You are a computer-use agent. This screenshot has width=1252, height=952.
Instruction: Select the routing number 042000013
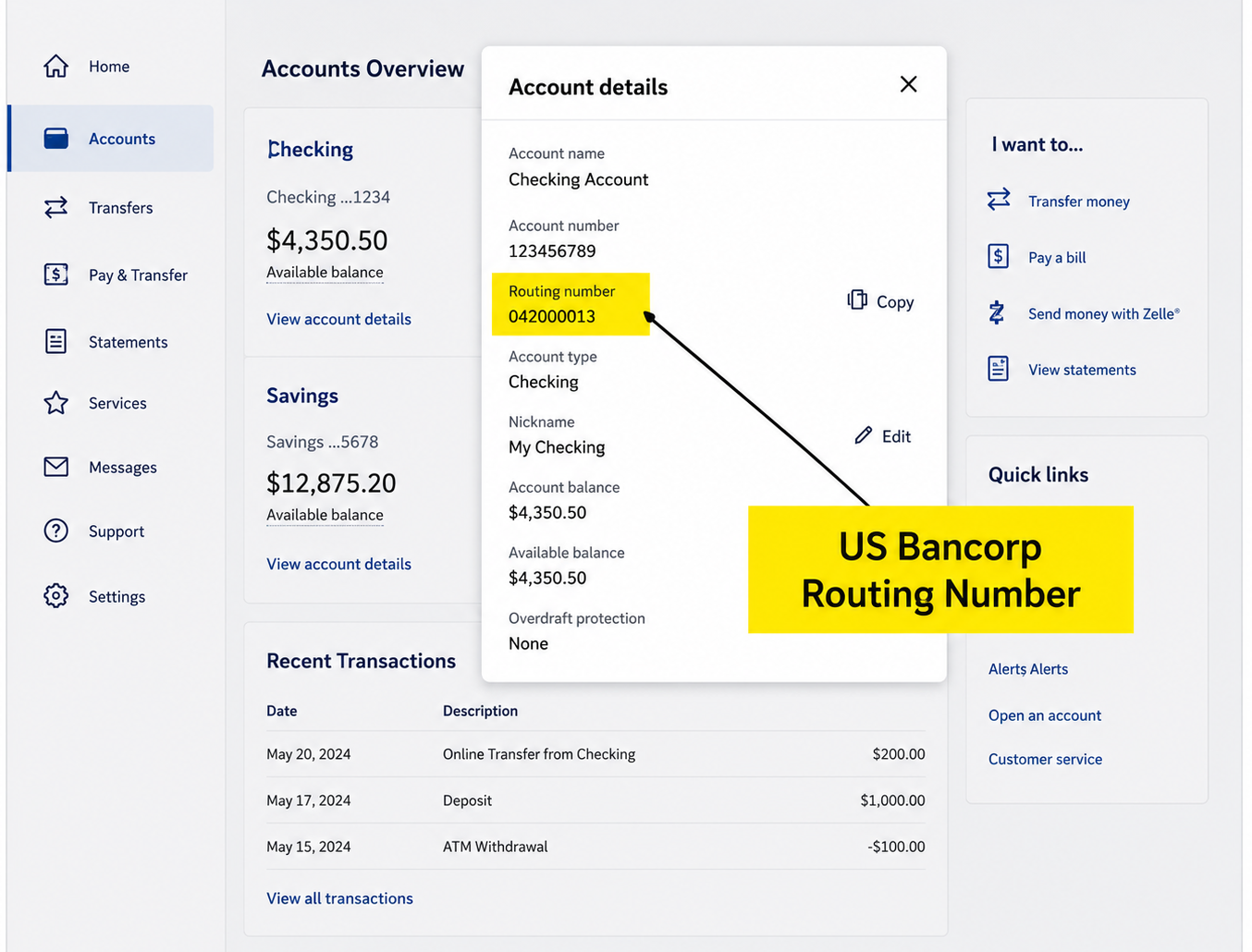[x=552, y=316]
